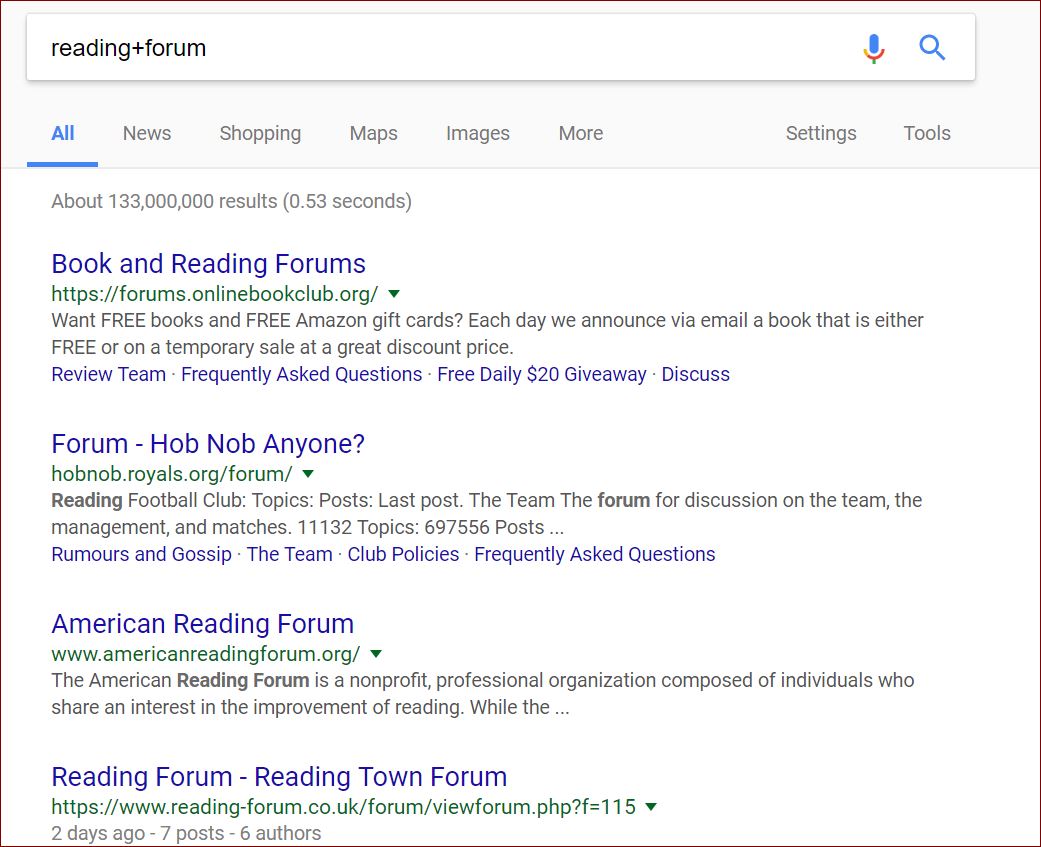Switch to the News tab
Image resolution: width=1041 pixels, height=847 pixels.
point(146,133)
